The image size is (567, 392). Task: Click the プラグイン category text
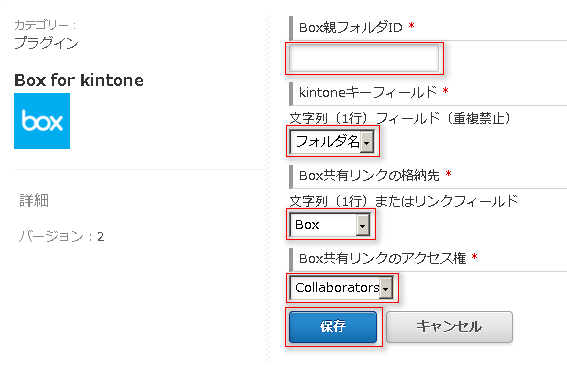click(x=46, y=43)
